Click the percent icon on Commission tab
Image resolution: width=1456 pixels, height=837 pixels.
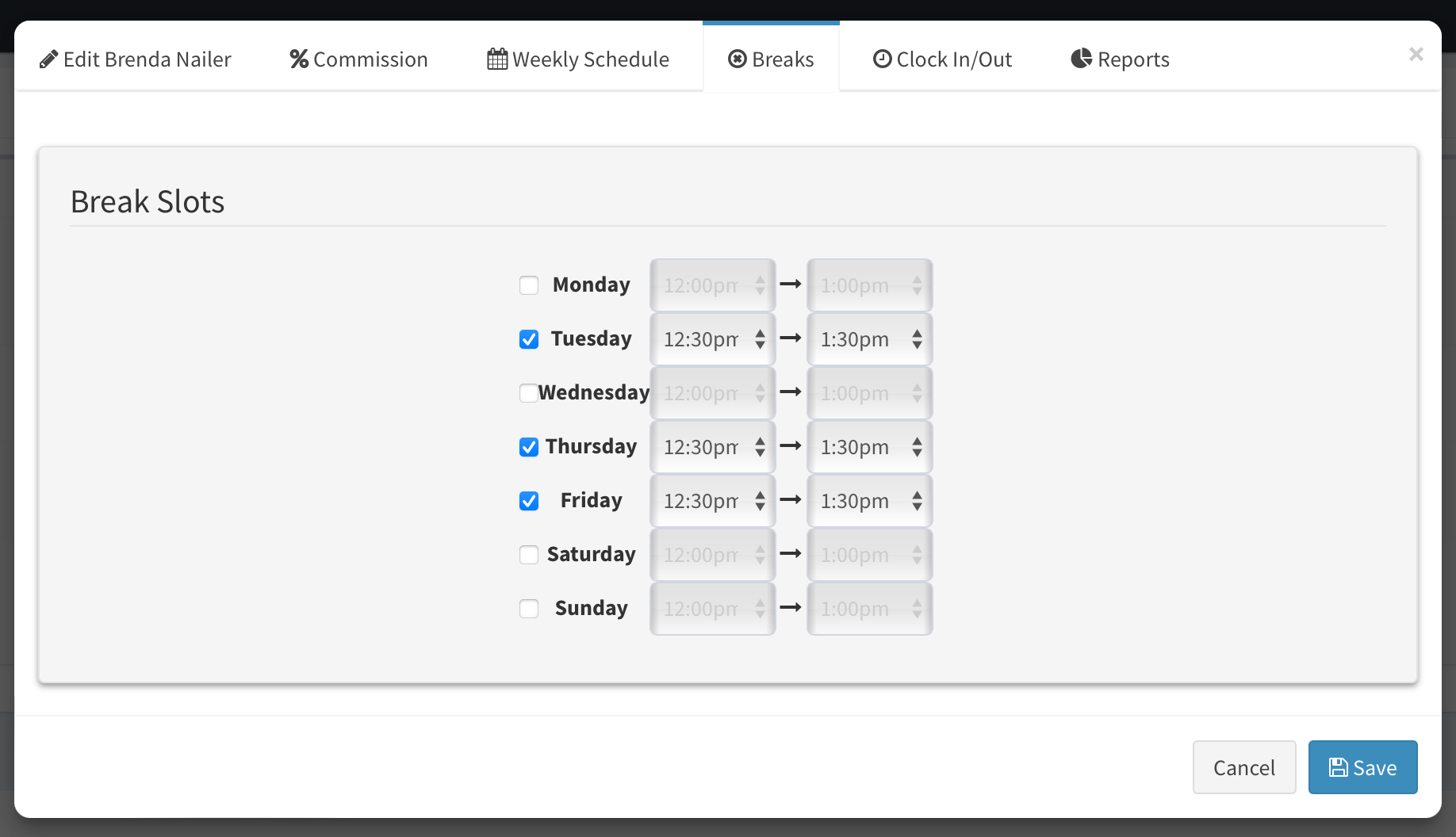pos(299,59)
